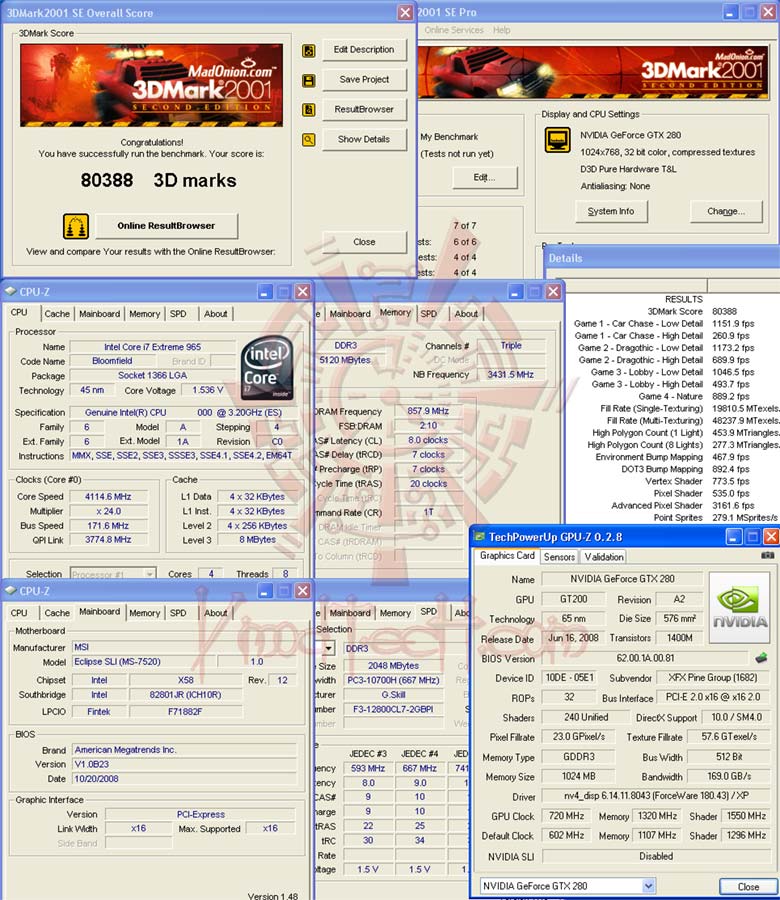
Task: Click the GPU-Z Close button
Action: click(748, 886)
